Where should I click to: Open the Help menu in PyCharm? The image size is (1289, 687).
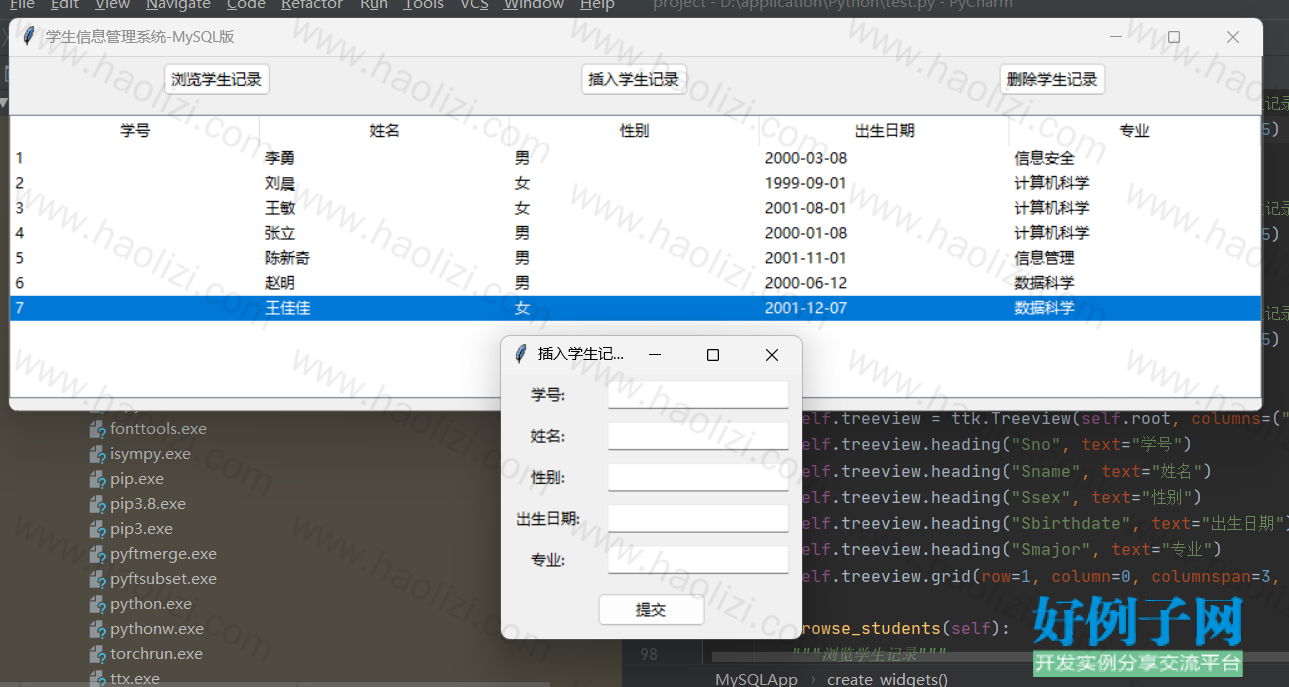pos(597,5)
